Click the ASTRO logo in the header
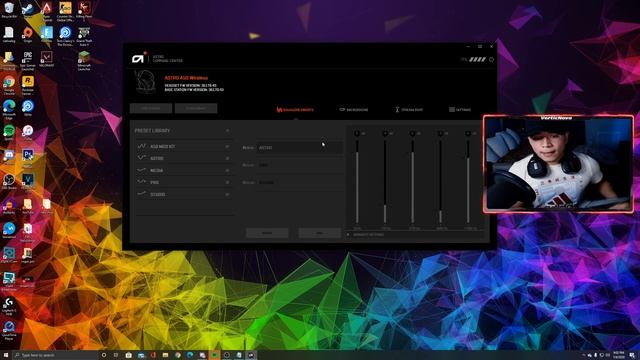 [x=140, y=58]
